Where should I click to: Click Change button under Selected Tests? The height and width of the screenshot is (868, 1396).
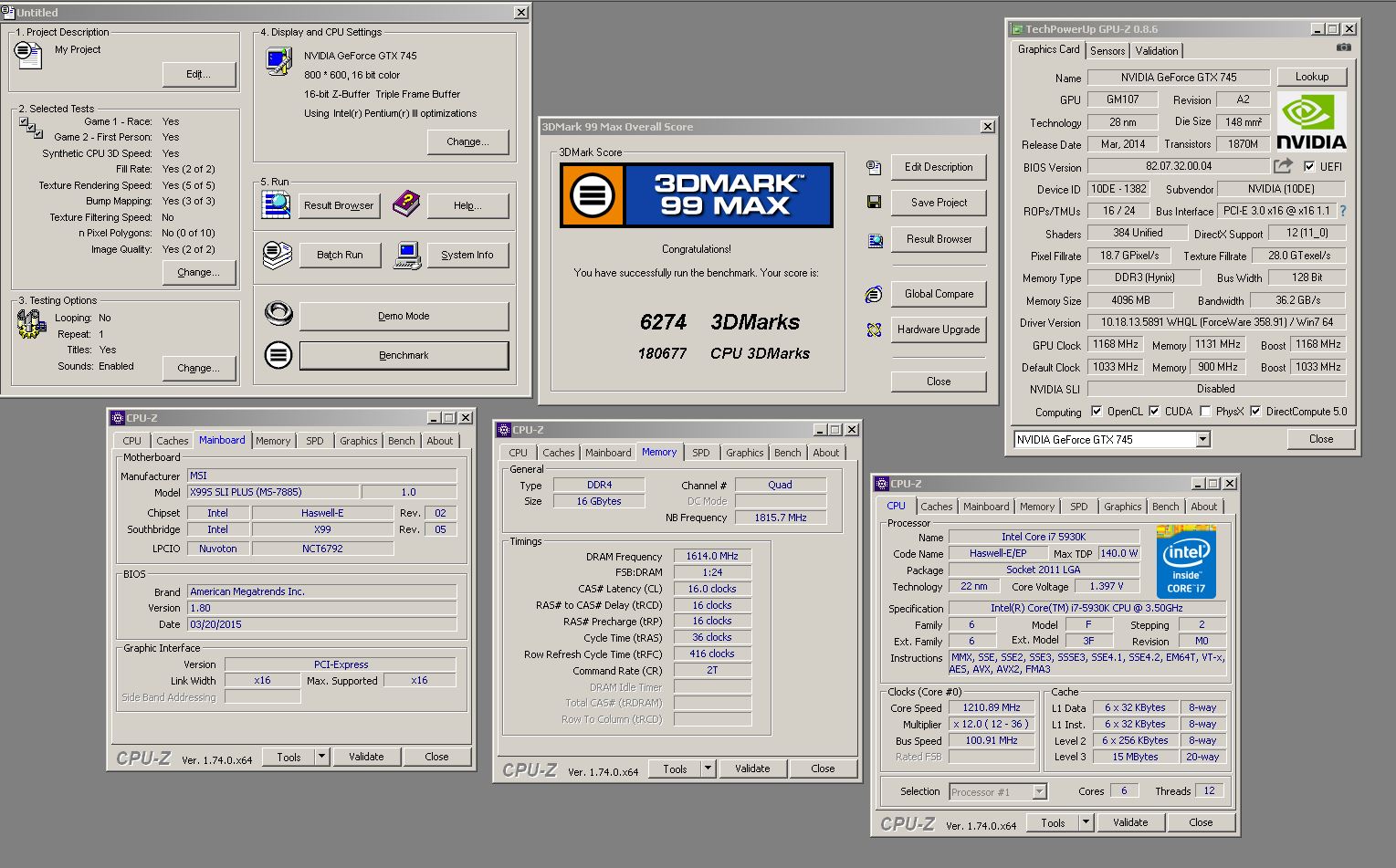click(198, 272)
